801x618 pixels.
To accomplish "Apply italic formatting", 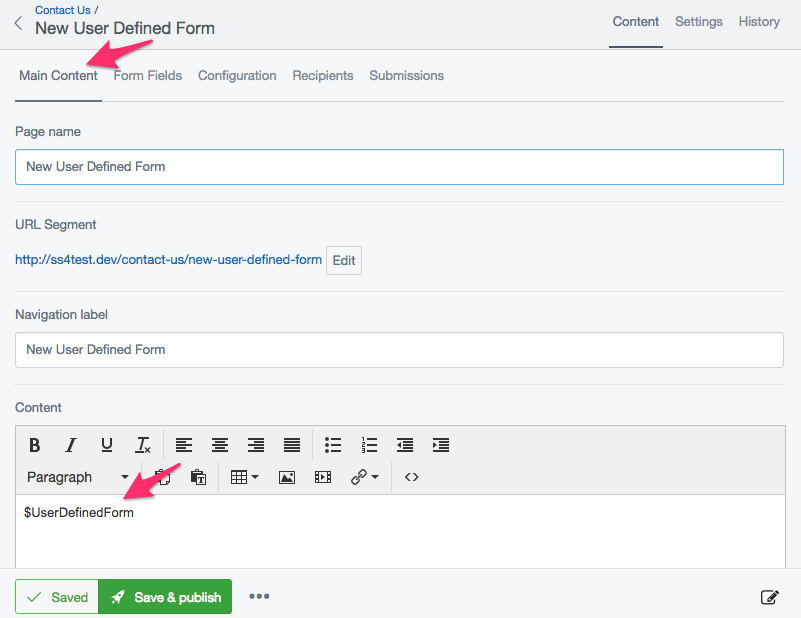I will (x=71, y=445).
